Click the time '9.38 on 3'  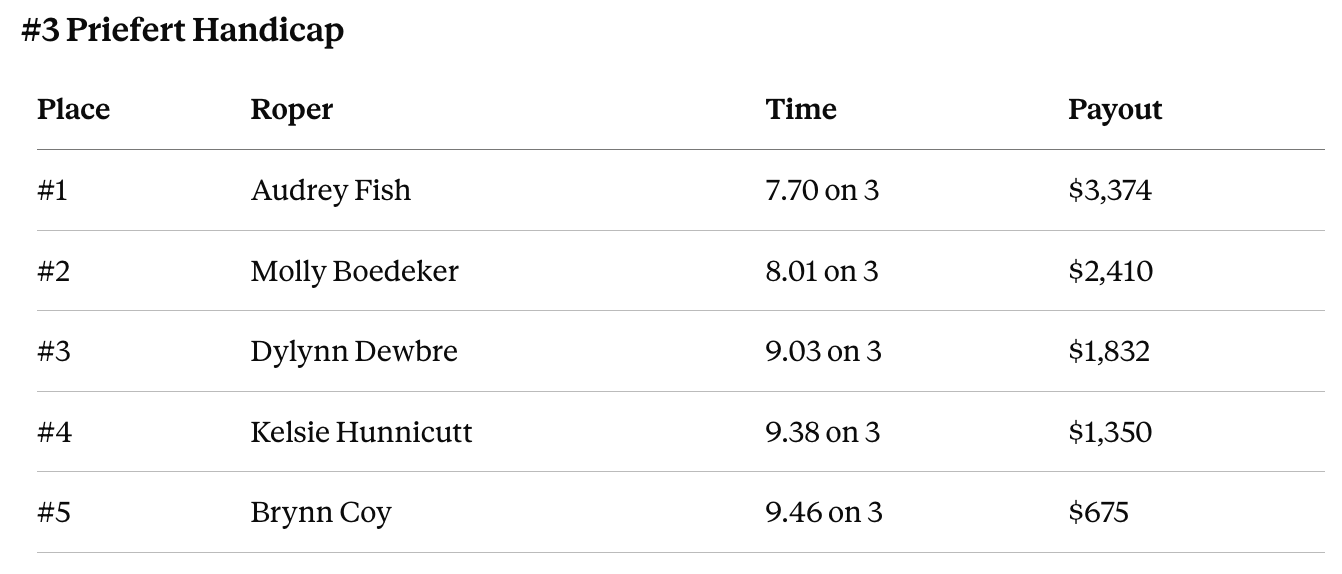pos(823,432)
